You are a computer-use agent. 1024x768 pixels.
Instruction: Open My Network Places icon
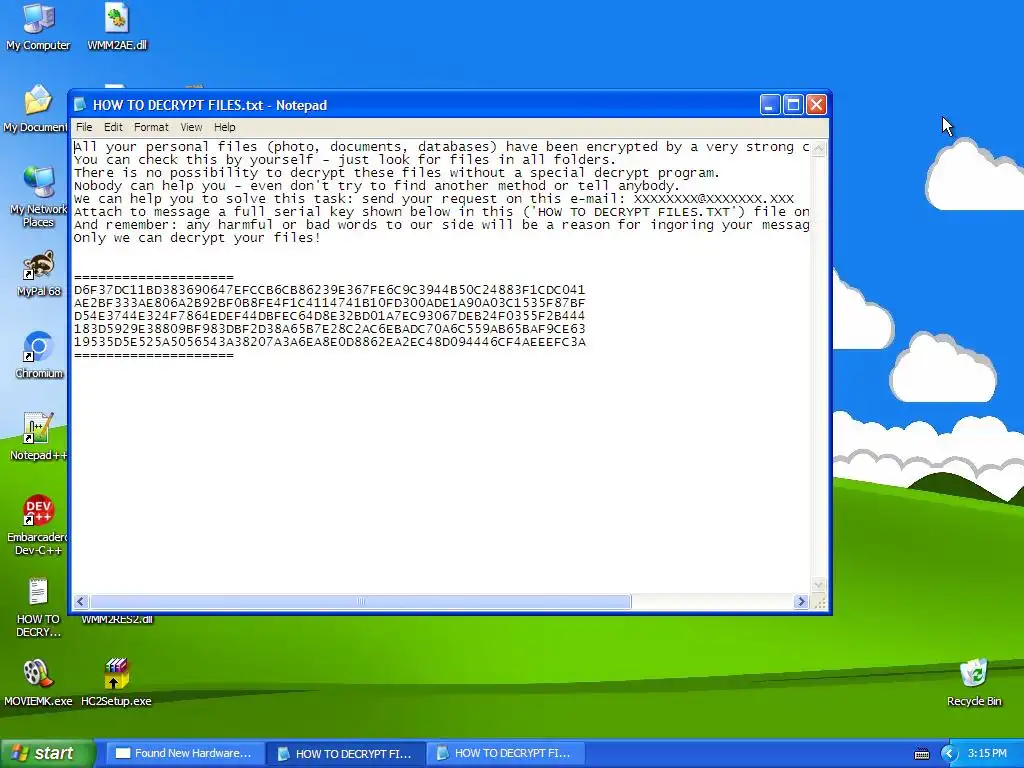tap(38, 196)
